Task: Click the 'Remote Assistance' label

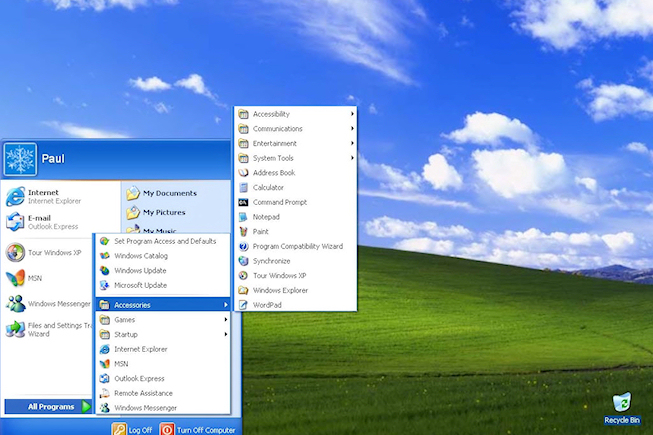Action: pyautogui.click(x=143, y=393)
